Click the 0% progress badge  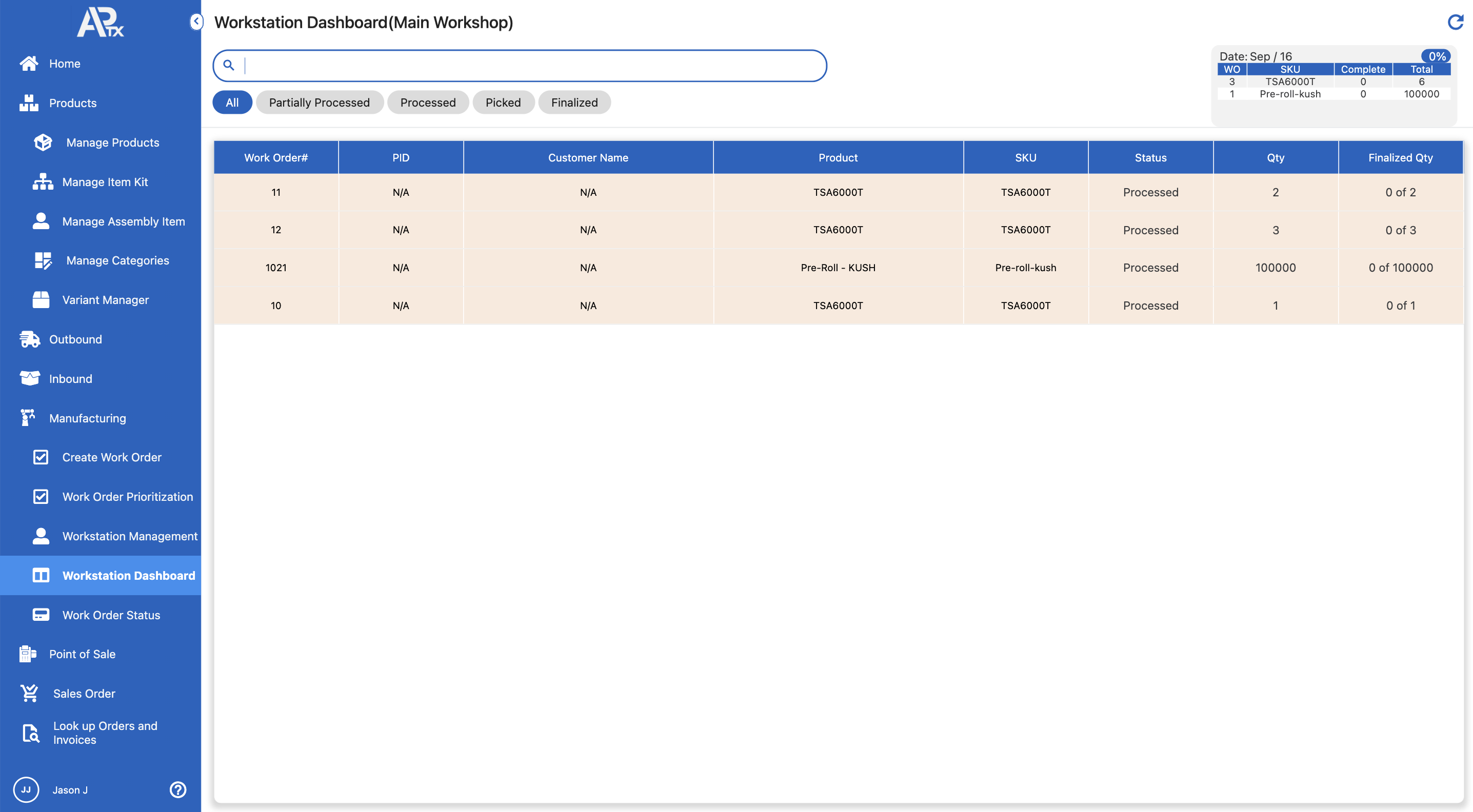click(1436, 56)
